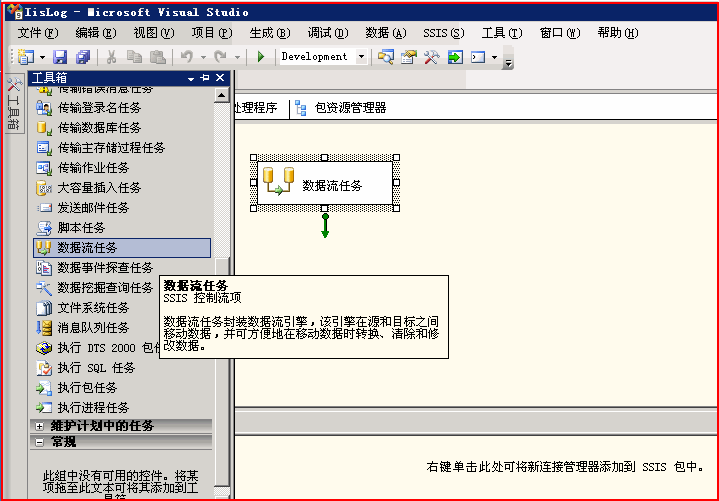719x501 pixels.
Task: Select 传输登录名任务 in toolbox
Action: pos(122,108)
